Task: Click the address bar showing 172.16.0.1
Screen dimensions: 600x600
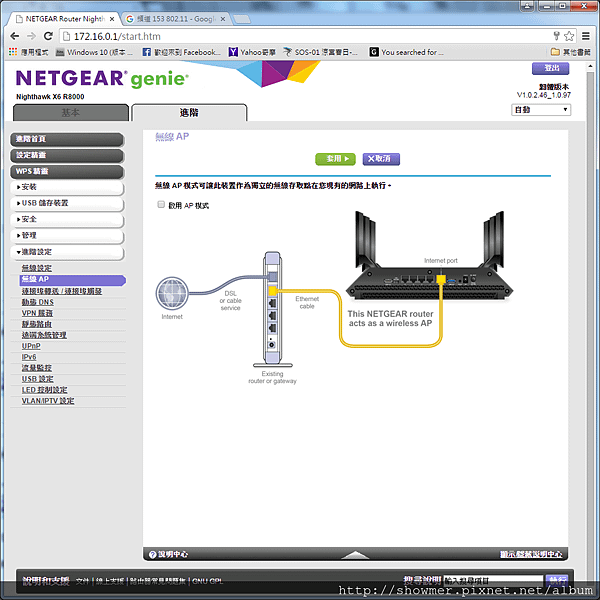Action: coord(308,36)
